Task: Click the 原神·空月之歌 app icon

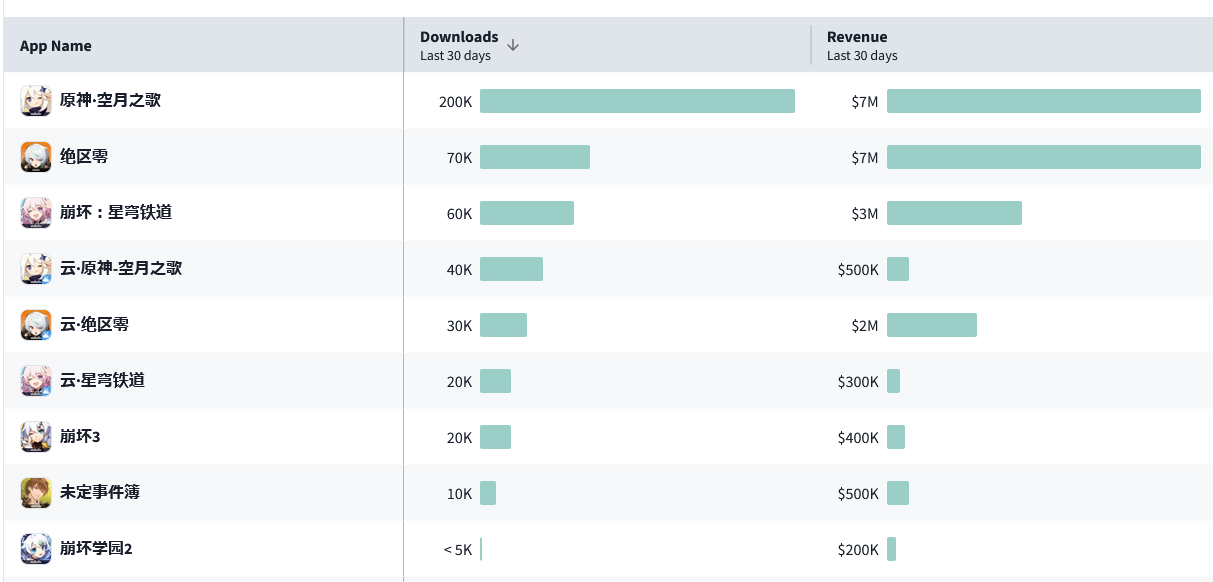Action: [36, 101]
